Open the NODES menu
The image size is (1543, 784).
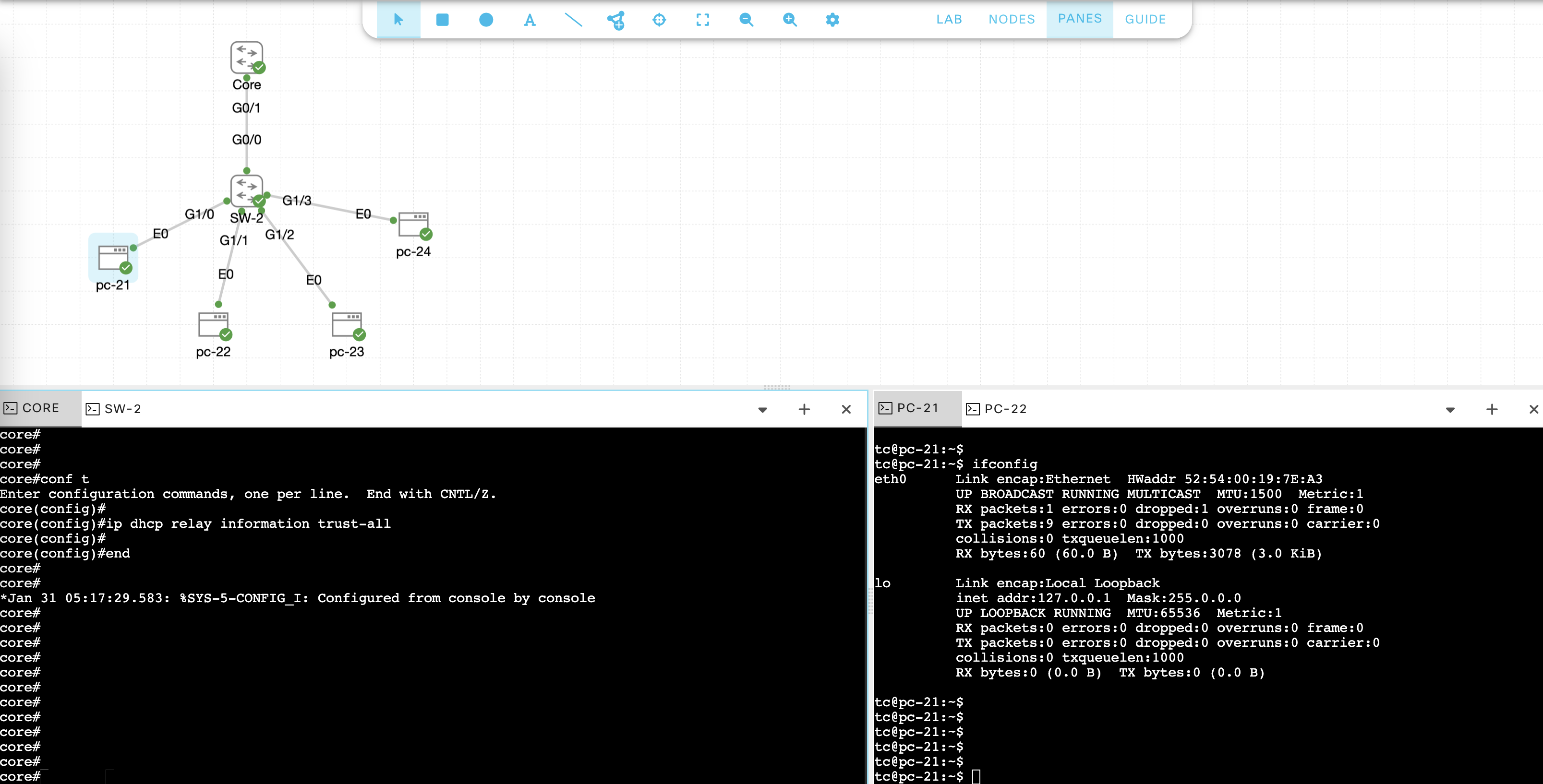tap(1011, 19)
